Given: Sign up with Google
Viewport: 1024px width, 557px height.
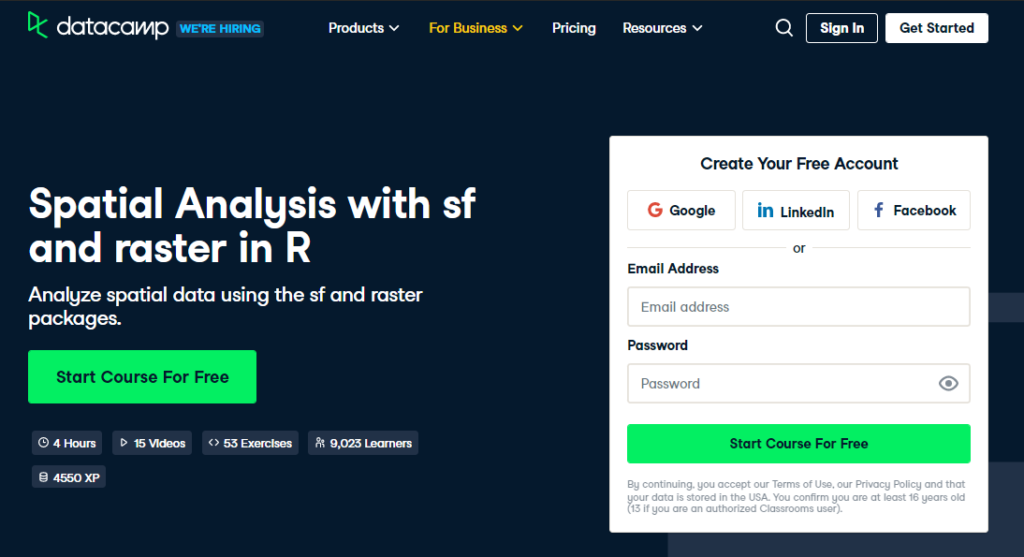Looking at the screenshot, I should point(681,210).
